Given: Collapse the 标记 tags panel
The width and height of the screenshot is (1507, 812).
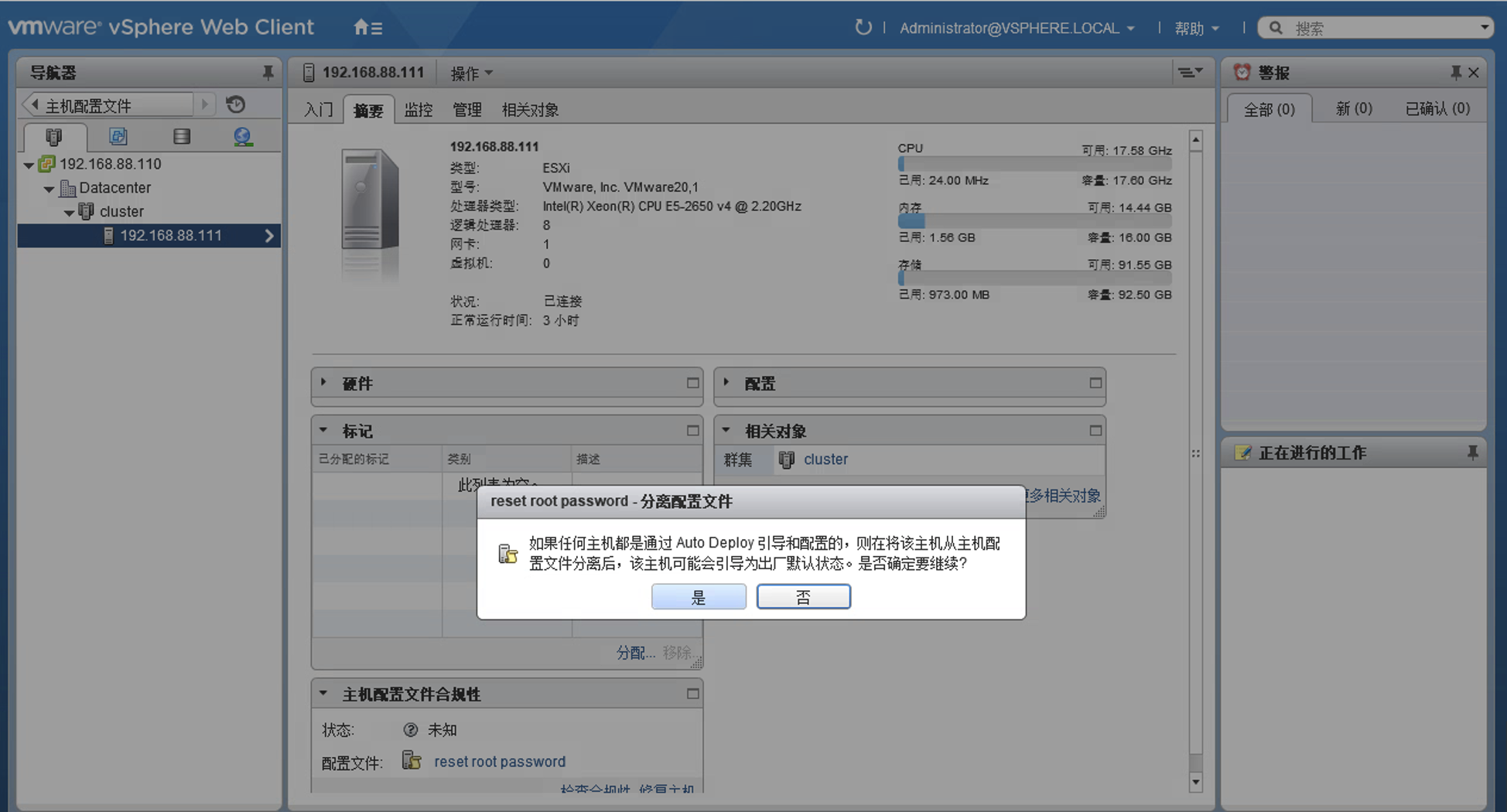Looking at the screenshot, I should click(x=324, y=430).
